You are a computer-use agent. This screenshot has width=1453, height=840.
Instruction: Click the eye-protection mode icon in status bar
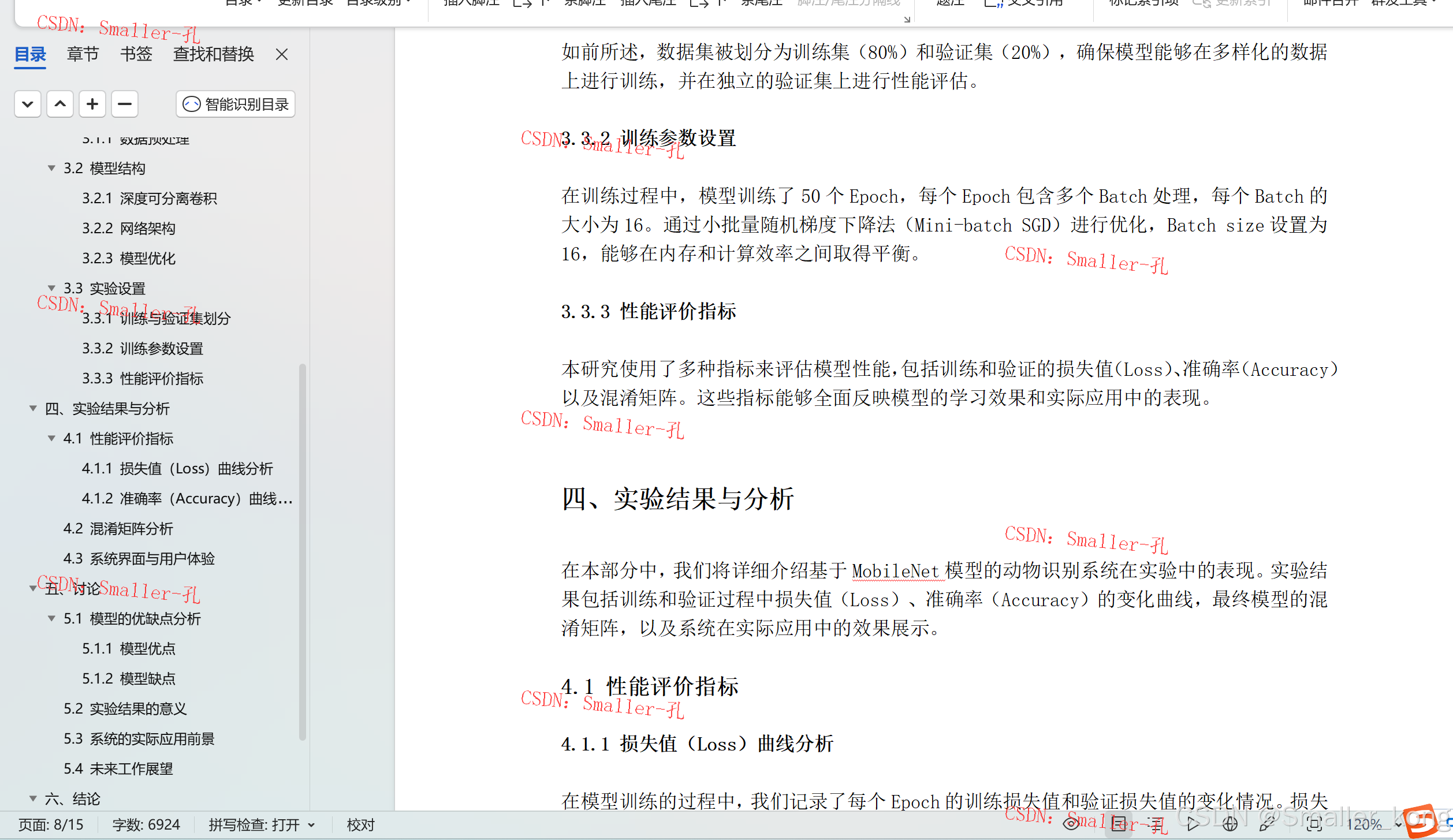coord(1071,824)
